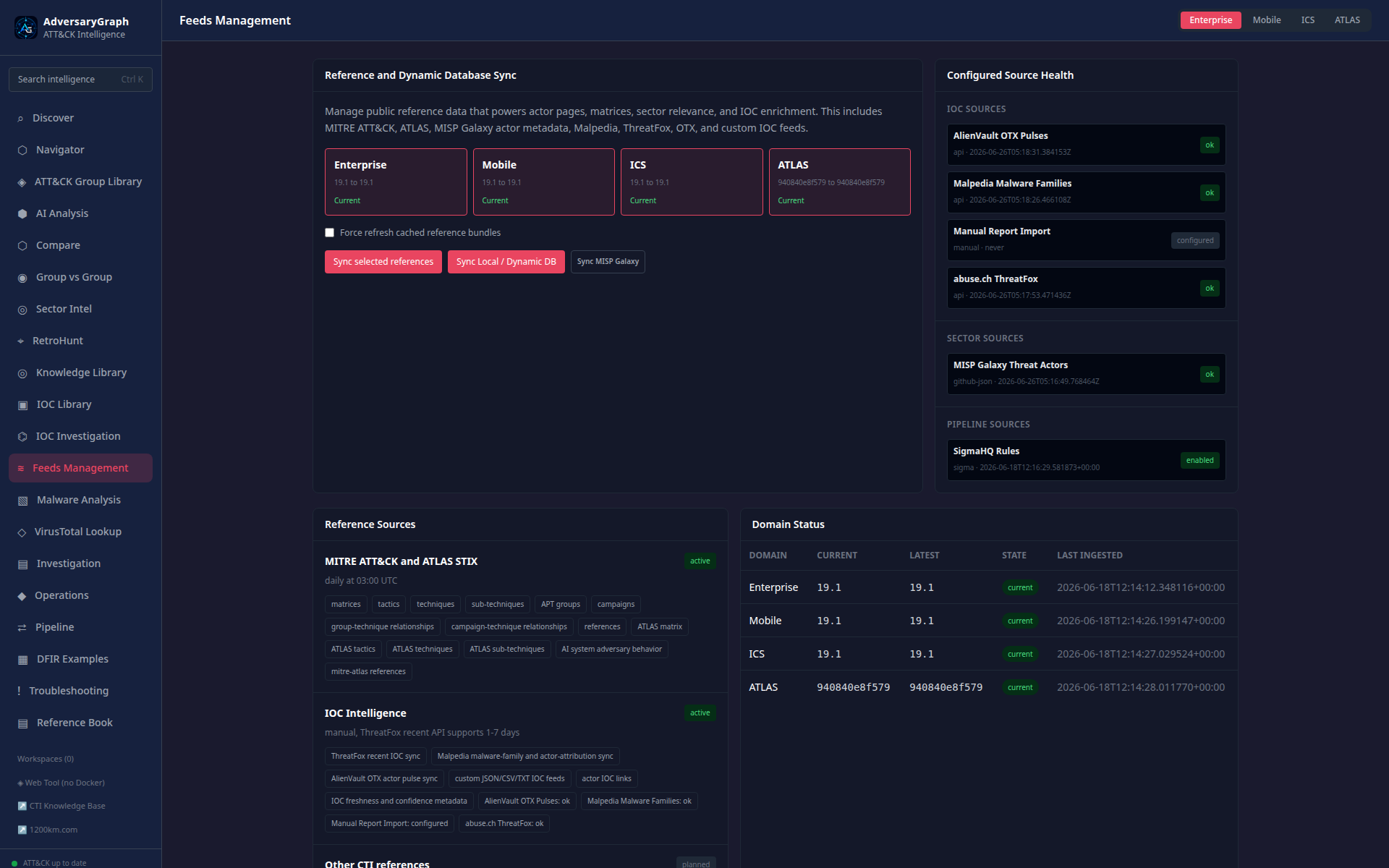Click the Pipeline arrows icon

[22, 628]
